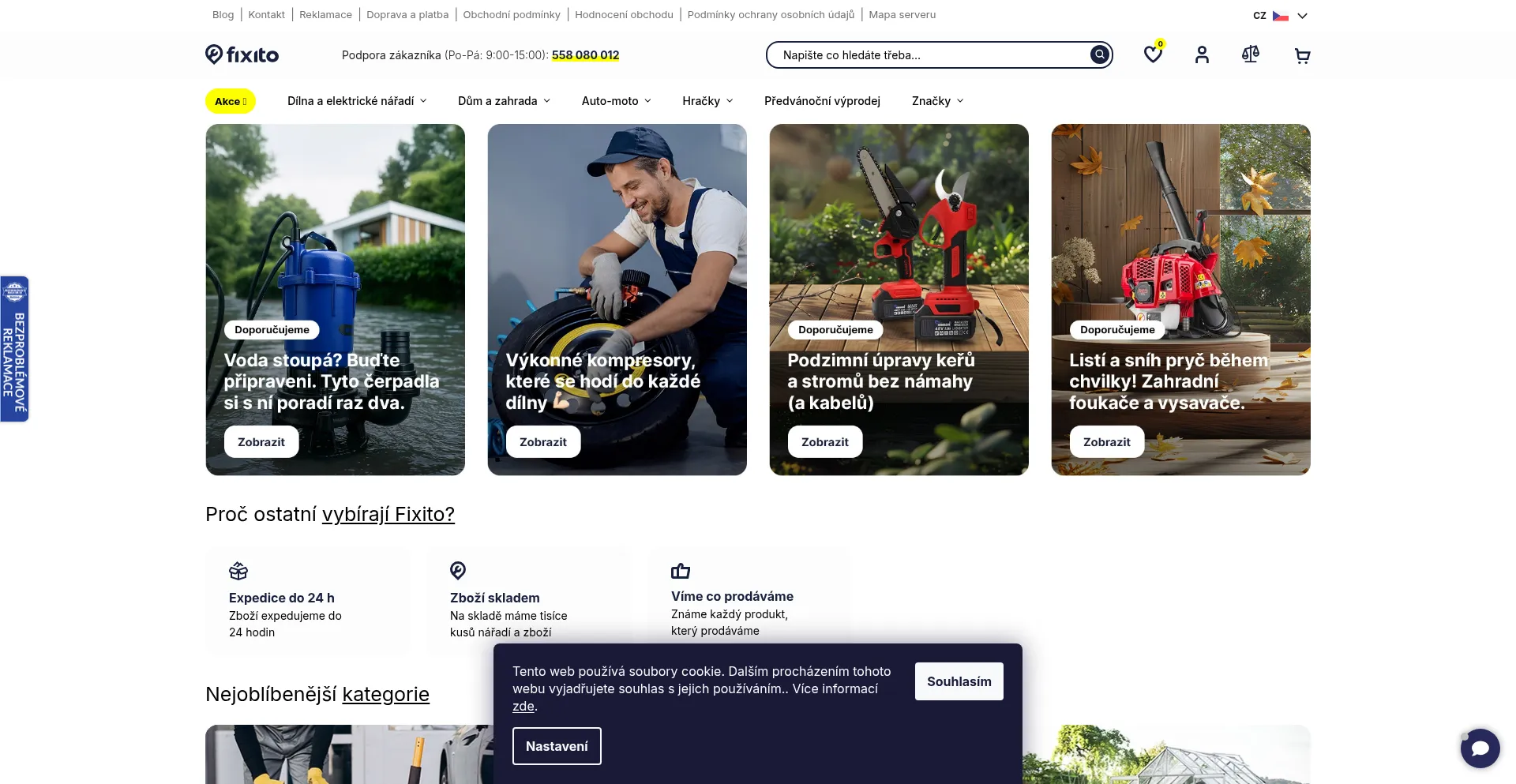Image resolution: width=1516 pixels, height=784 pixels.
Task: Open the Doprava a platba link
Action: tap(407, 14)
